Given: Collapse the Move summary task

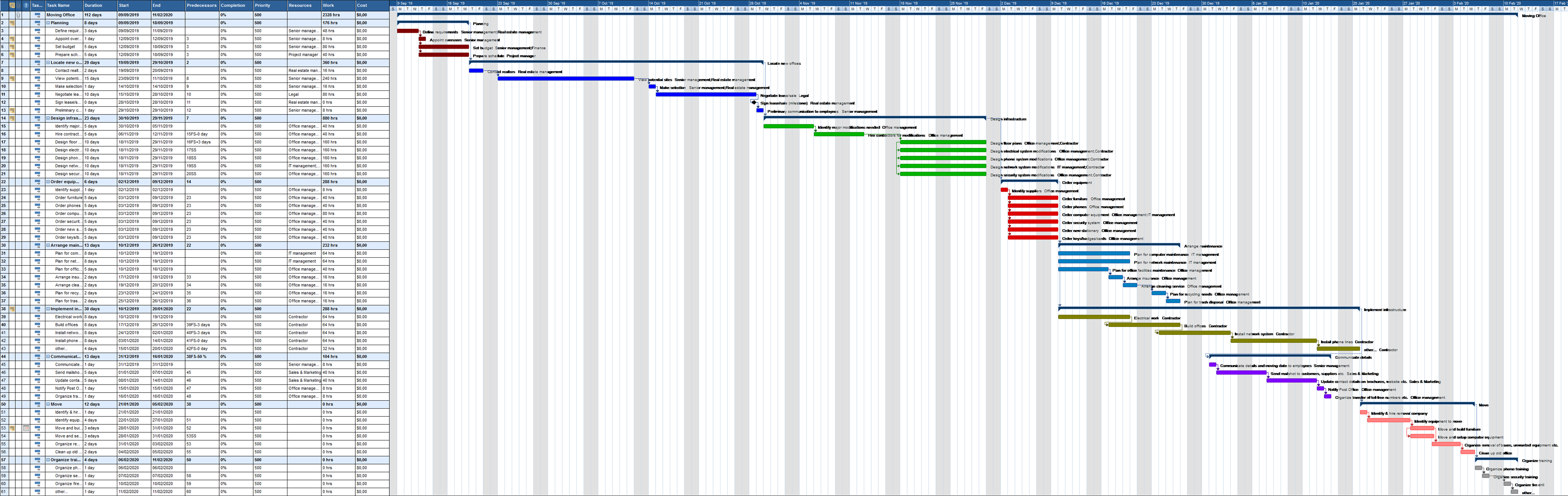Looking at the screenshot, I should point(48,404).
